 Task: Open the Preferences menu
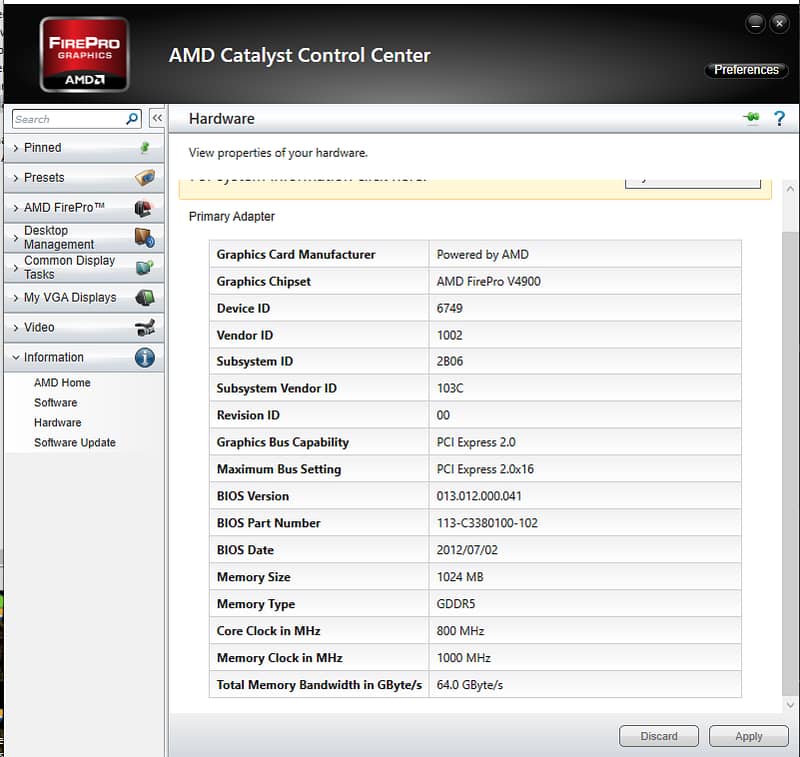pos(746,70)
